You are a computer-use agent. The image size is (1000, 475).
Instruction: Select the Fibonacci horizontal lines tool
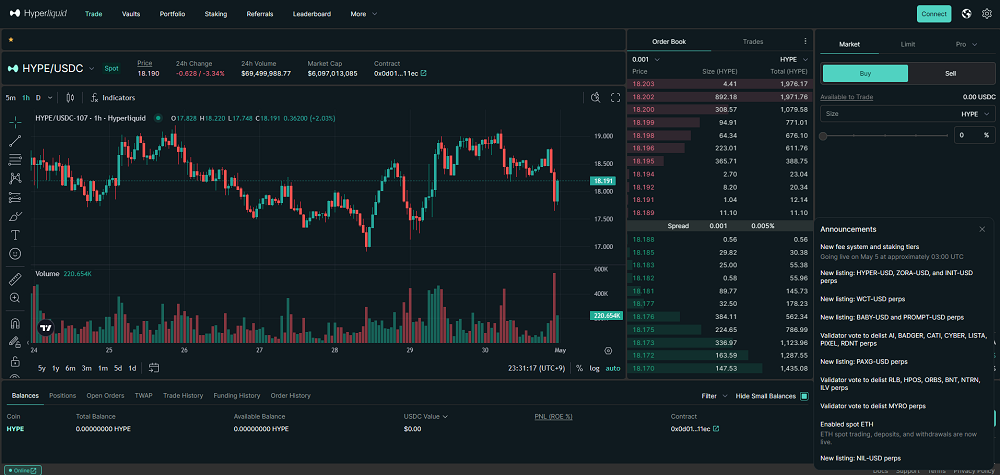point(15,159)
